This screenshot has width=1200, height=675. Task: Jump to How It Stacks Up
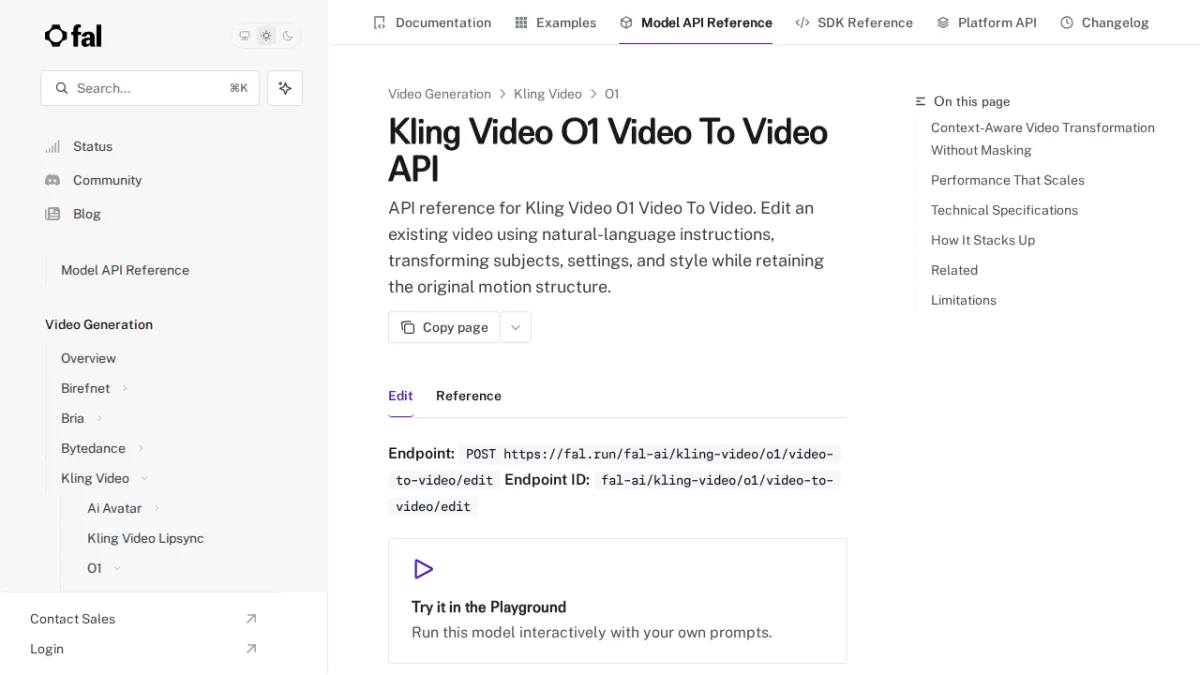(983, 240)
